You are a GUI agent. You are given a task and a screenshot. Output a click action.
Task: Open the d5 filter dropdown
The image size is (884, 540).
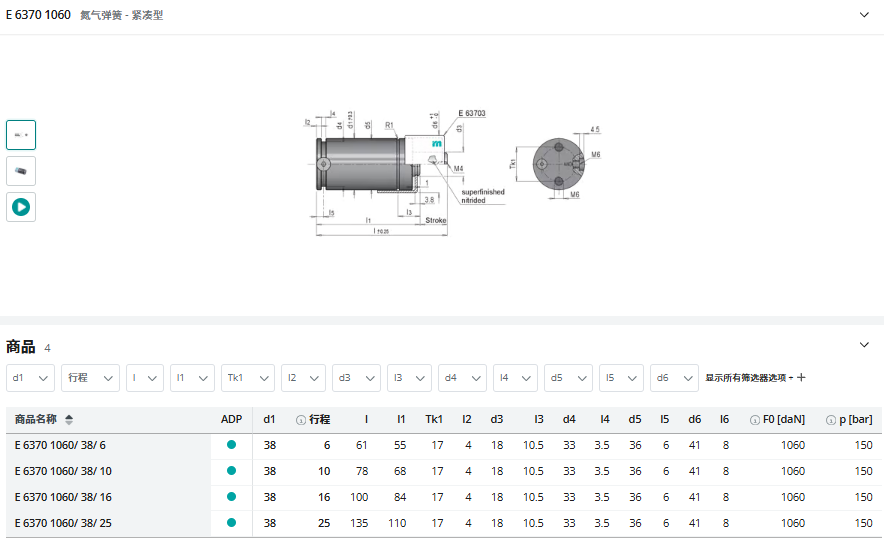568,378
